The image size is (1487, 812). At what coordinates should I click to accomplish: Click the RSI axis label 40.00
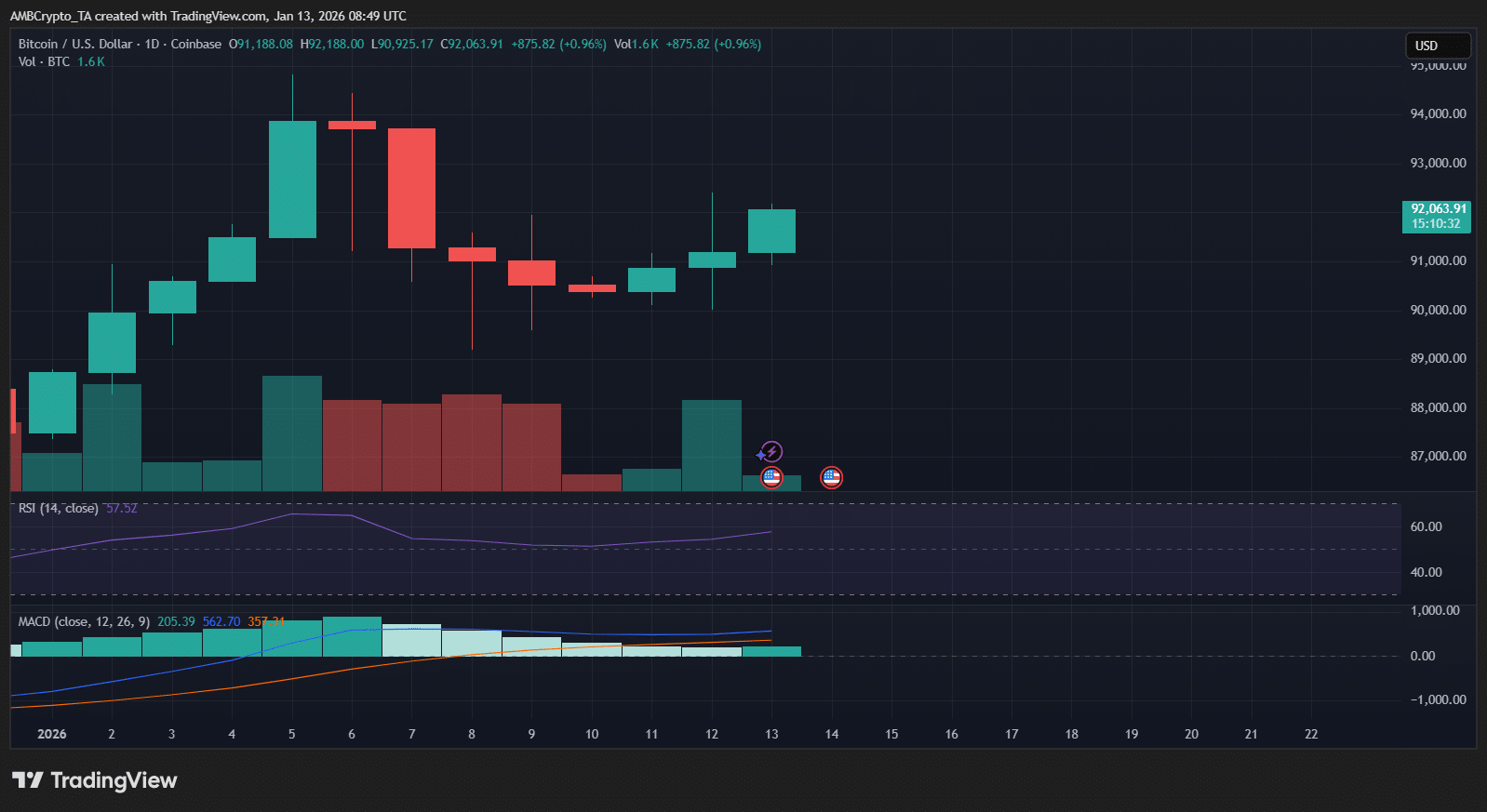(1427, 572)
